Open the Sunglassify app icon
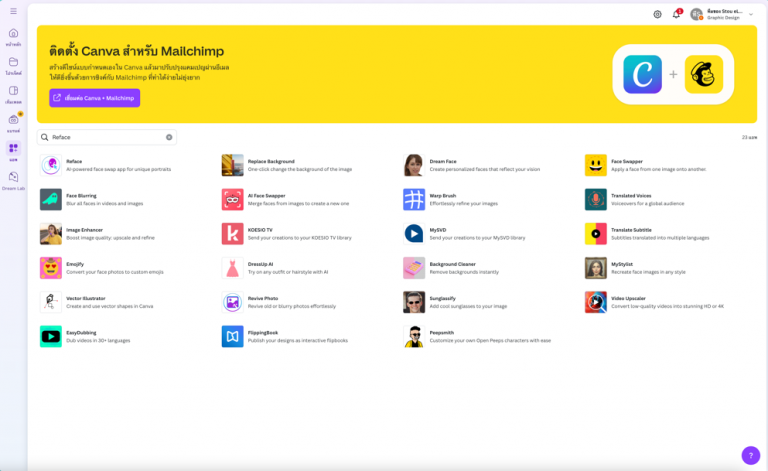 click(x=414, y=303)
